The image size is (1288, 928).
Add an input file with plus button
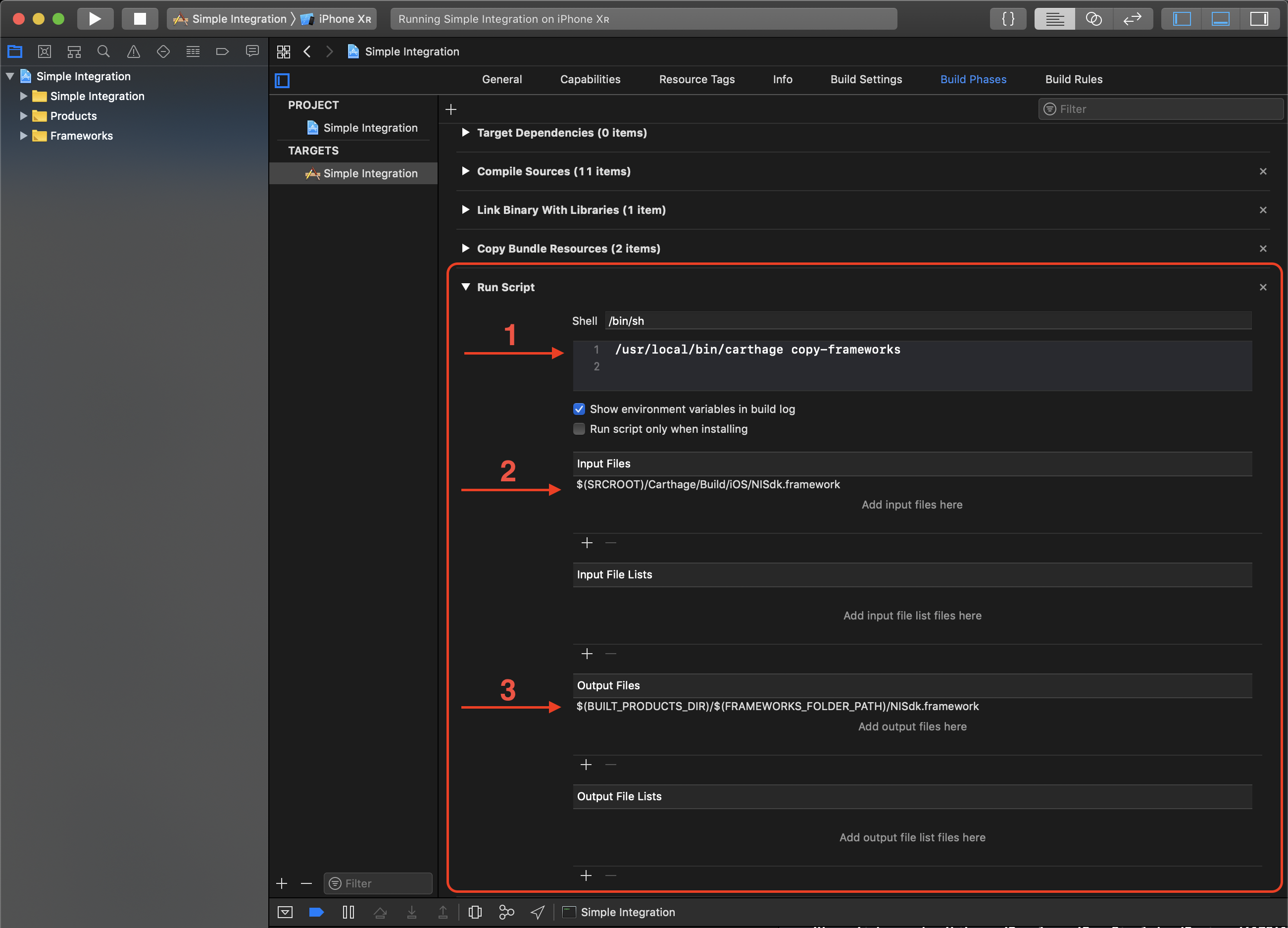point(587,543)
